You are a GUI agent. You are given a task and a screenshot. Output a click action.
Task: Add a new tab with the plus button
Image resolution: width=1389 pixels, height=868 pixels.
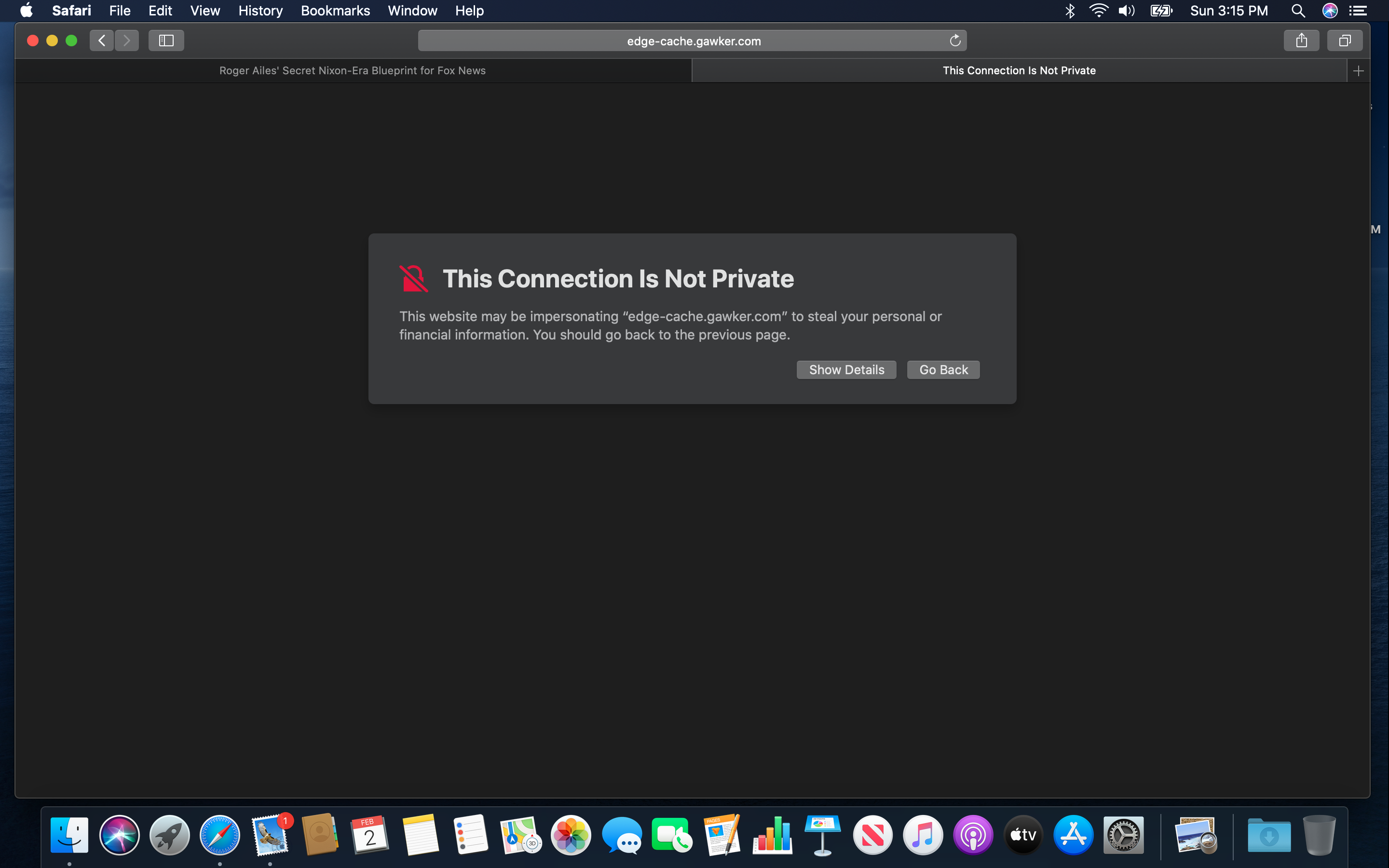coord(1358,70)
